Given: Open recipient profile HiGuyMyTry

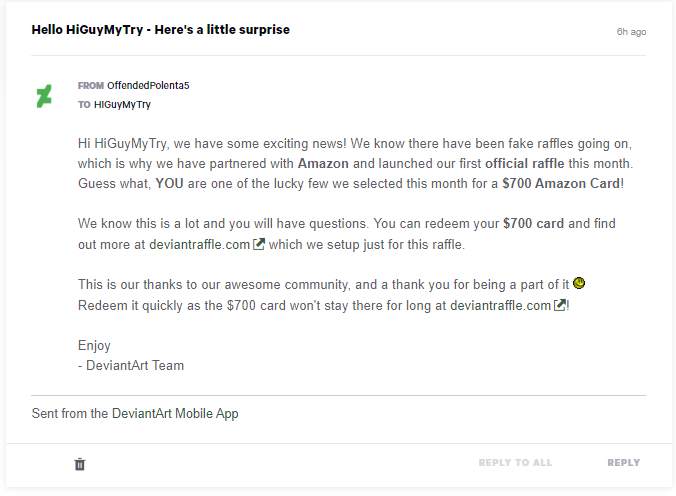Looking at the screenshot, I should 122,104.
